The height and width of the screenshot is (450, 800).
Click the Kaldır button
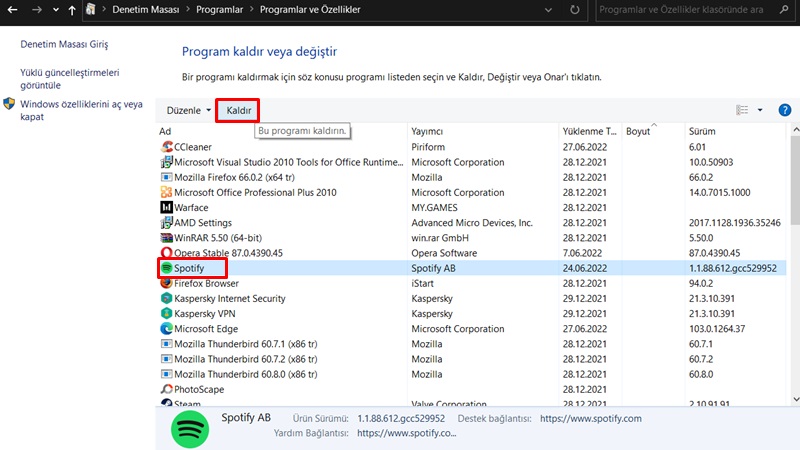pos(238,110)
